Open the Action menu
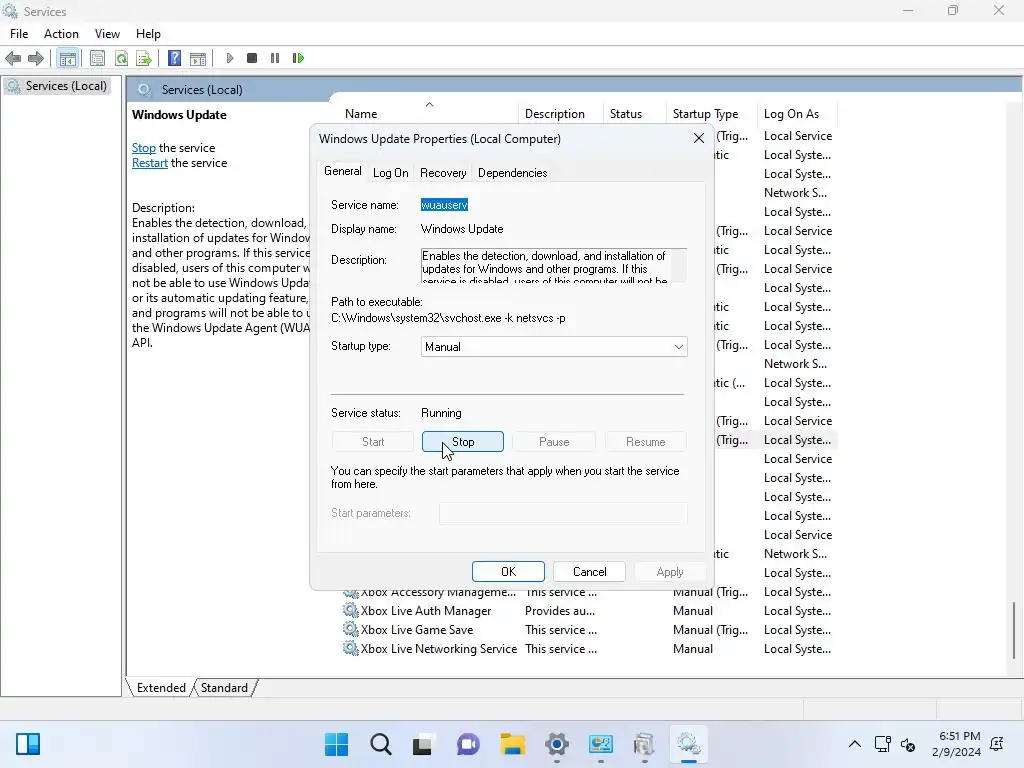Screen dimensions: 1024x768 (x=61, y=34)
